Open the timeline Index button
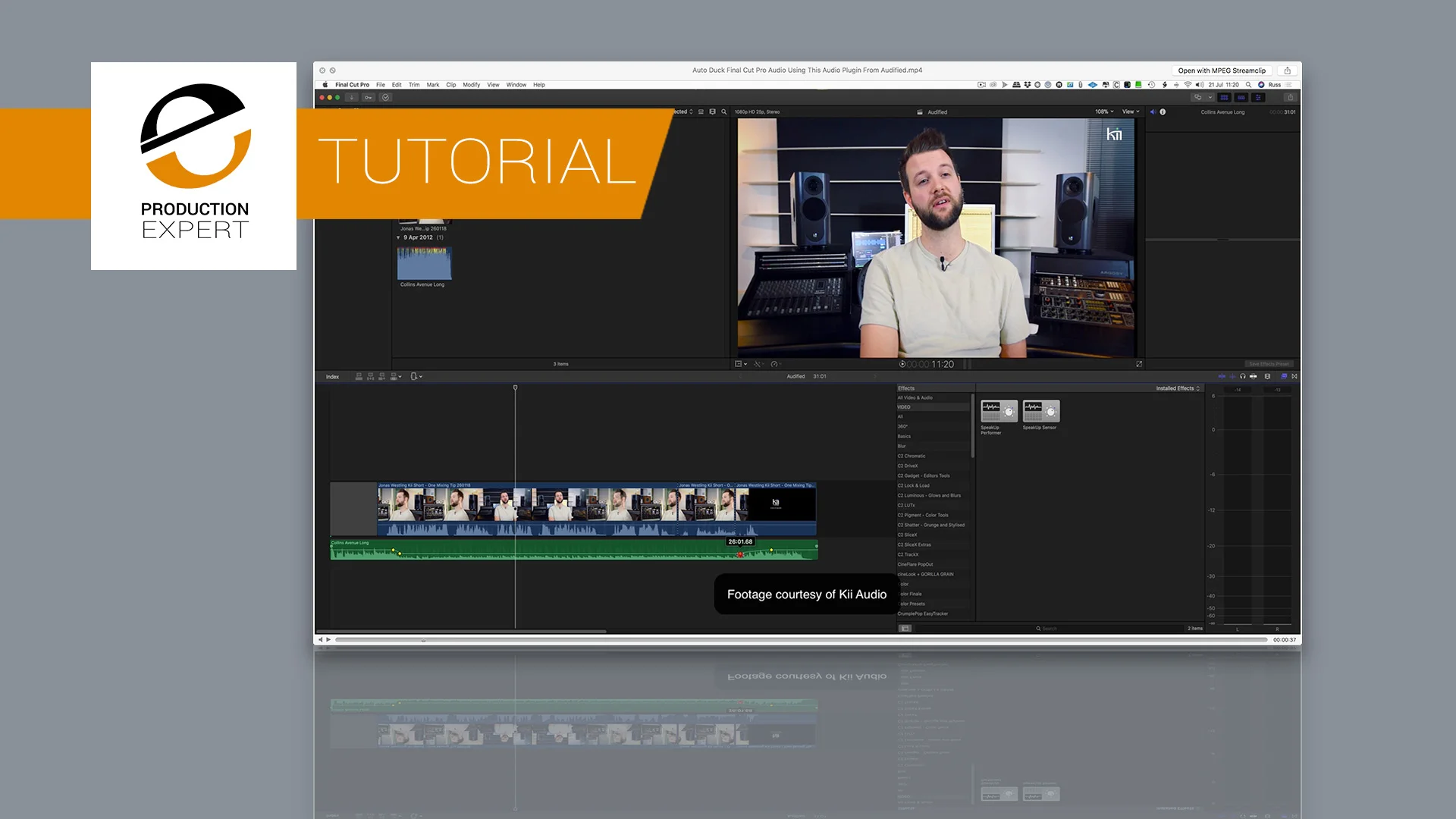The width and height of the screenshot is (1456, 819). coord(332,377)
